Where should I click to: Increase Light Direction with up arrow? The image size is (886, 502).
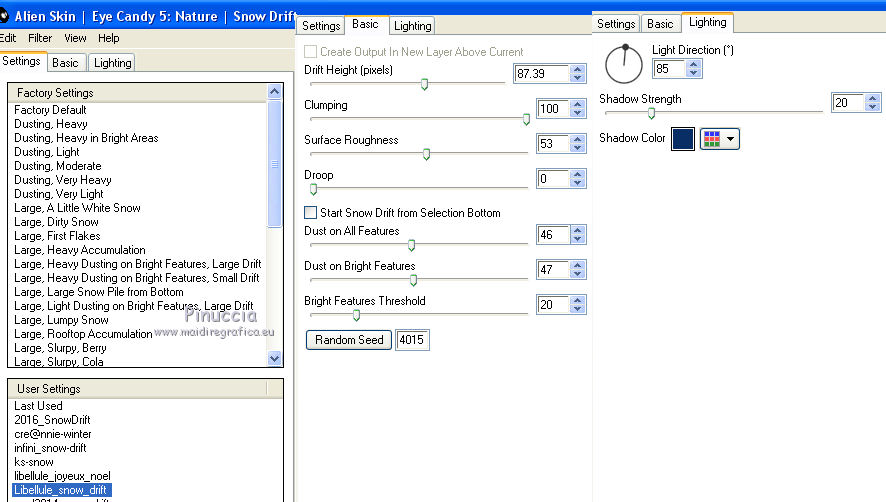pyautogui.click(x=693, y=64)
